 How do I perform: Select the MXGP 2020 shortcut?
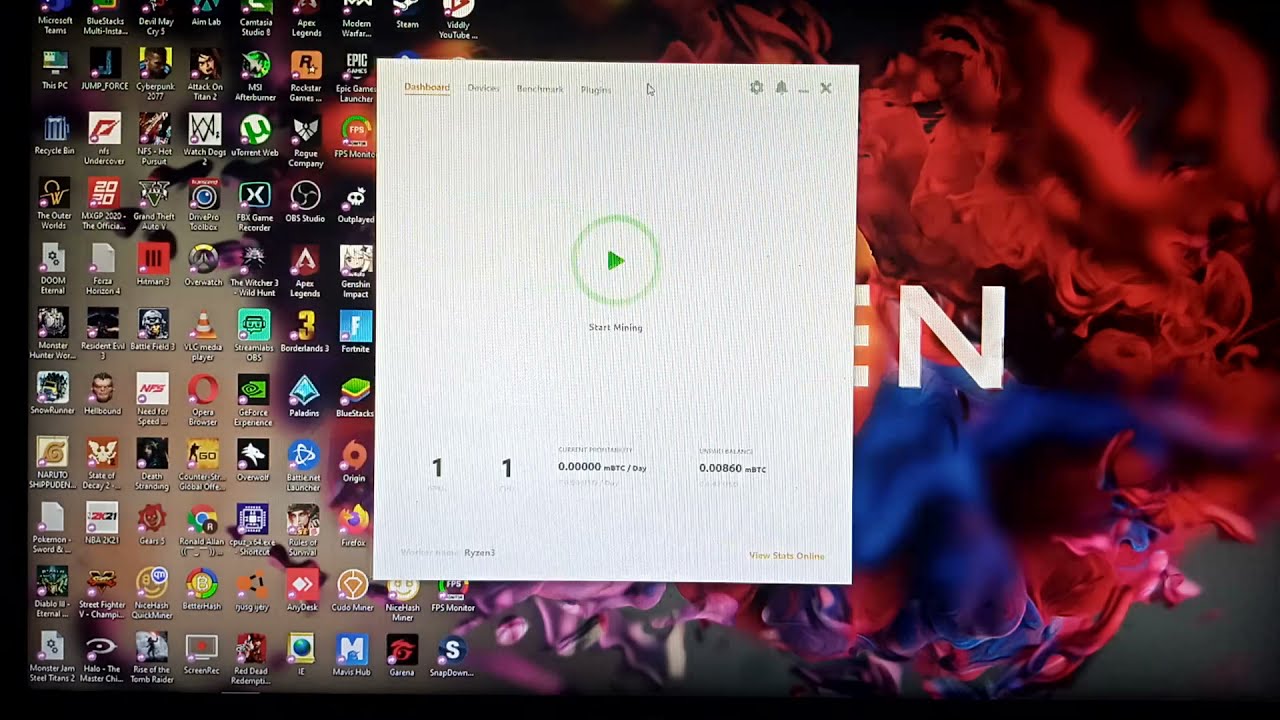click(104, 204)
